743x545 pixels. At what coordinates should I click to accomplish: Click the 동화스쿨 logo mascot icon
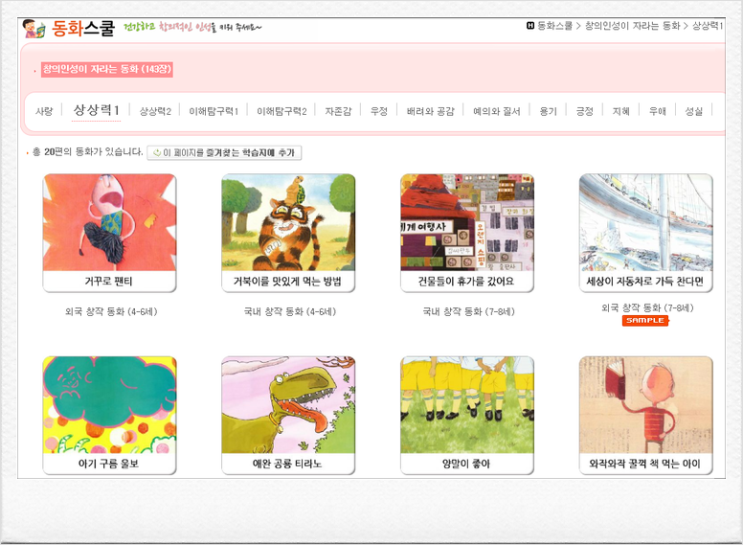tap(33, 28)
